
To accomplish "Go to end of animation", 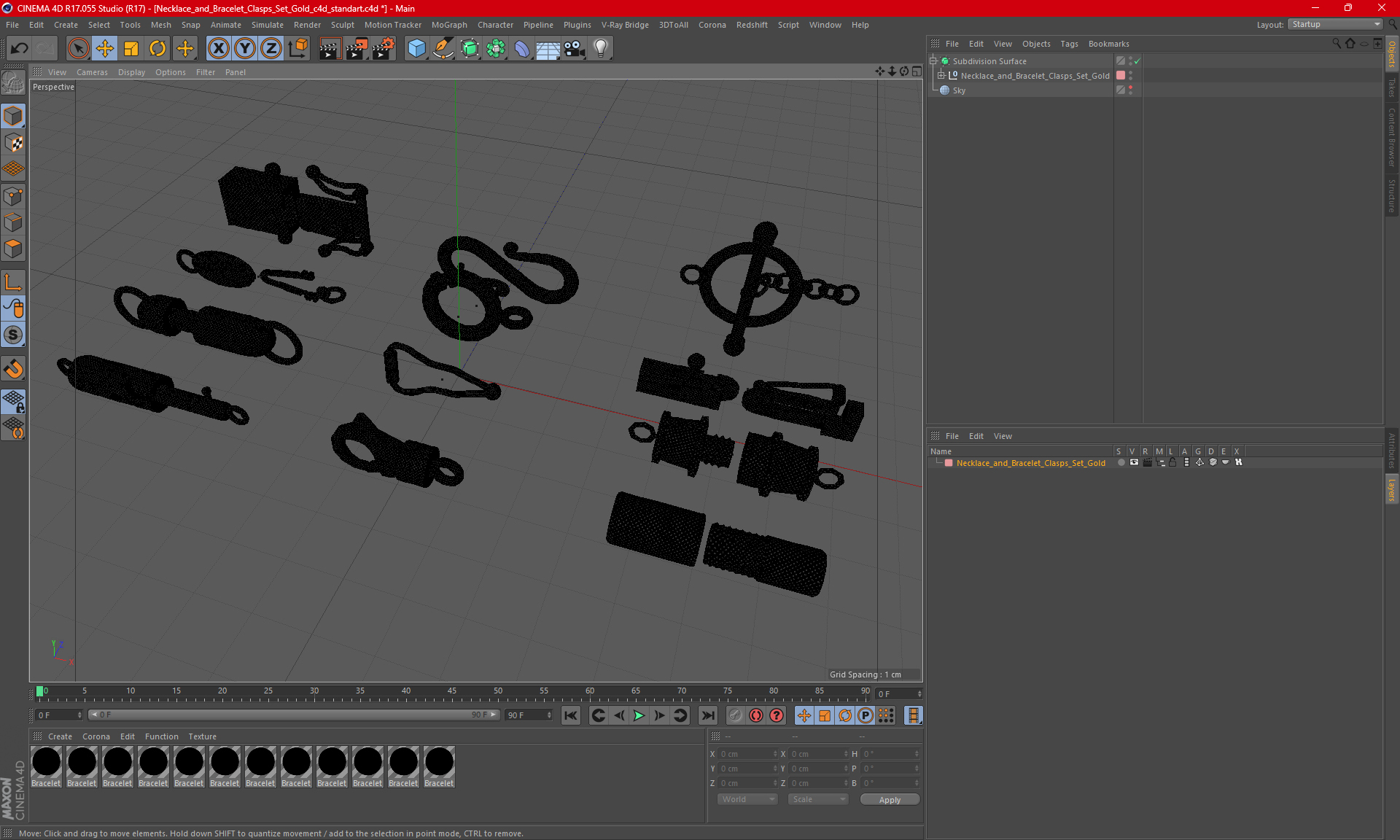I will (x=707, y=715).
